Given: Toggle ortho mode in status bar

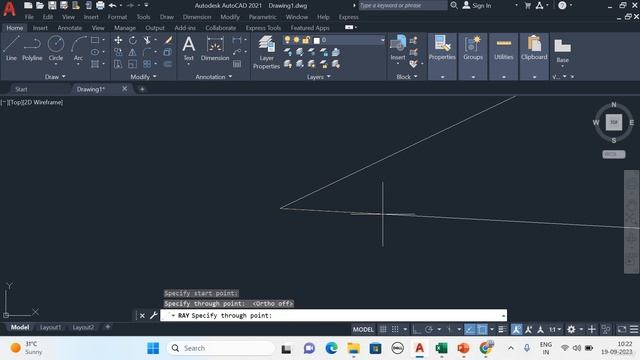Looking at the screenshot, I should point(416,329).
